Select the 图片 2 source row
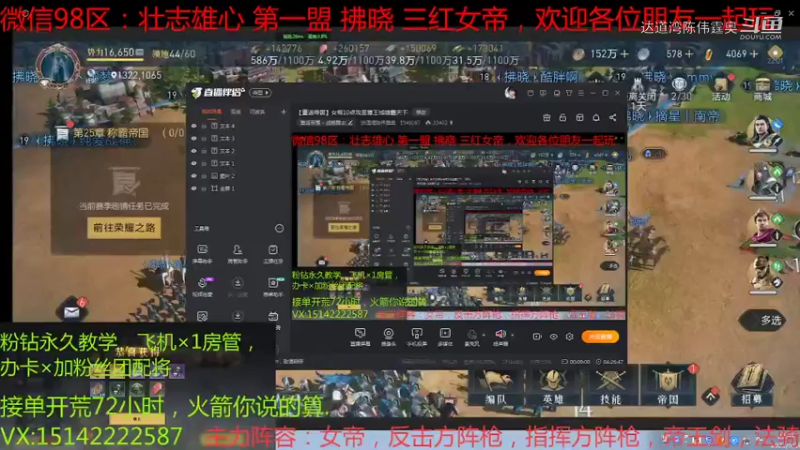The image size is (800, 450). pos(239,176)
